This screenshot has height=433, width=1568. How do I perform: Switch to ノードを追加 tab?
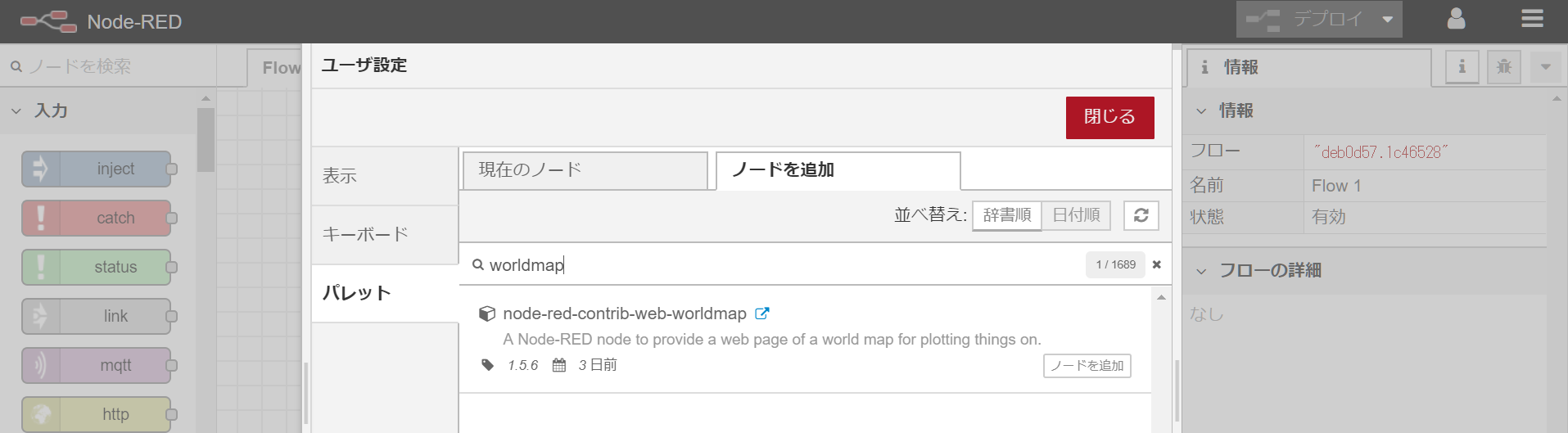(838, 170)
